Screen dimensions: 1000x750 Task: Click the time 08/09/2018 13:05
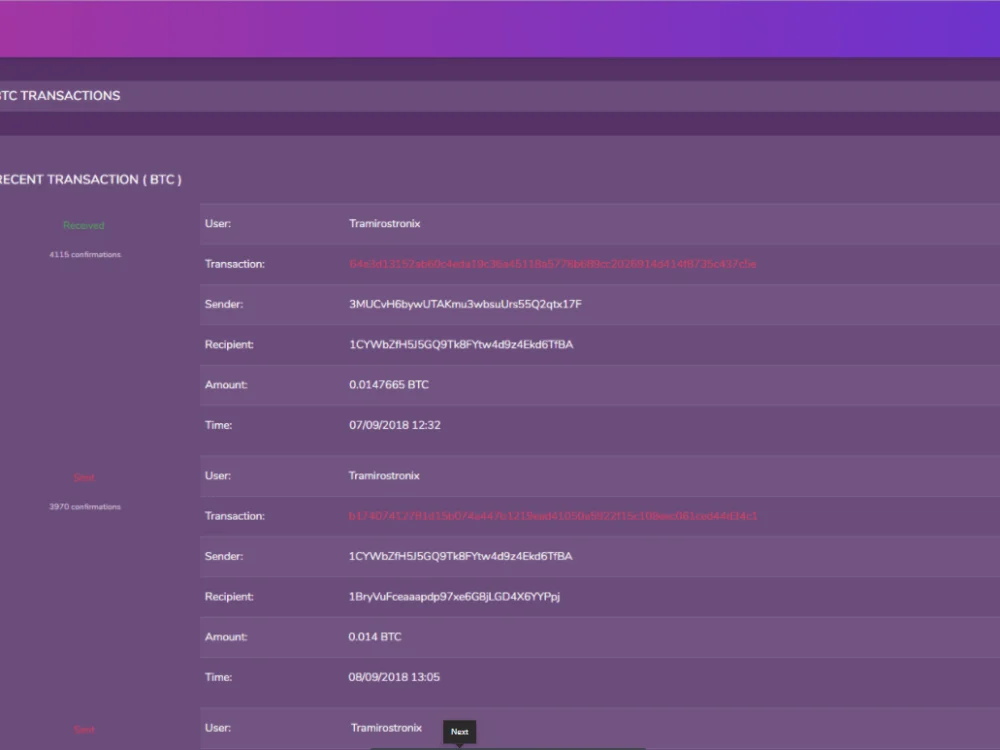tap(394, 677)
